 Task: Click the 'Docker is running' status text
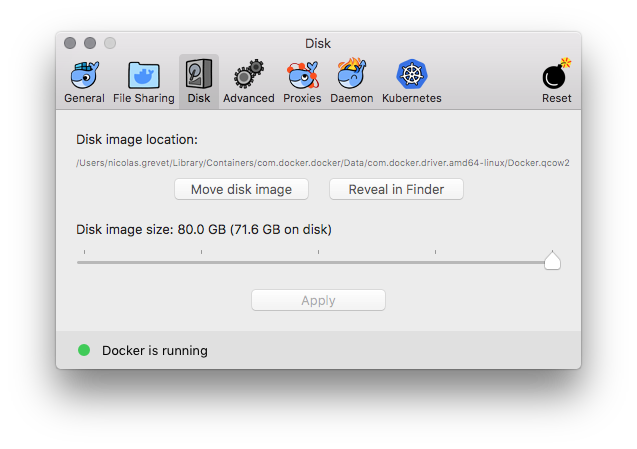pyautogui.click(x=155, y=351)
